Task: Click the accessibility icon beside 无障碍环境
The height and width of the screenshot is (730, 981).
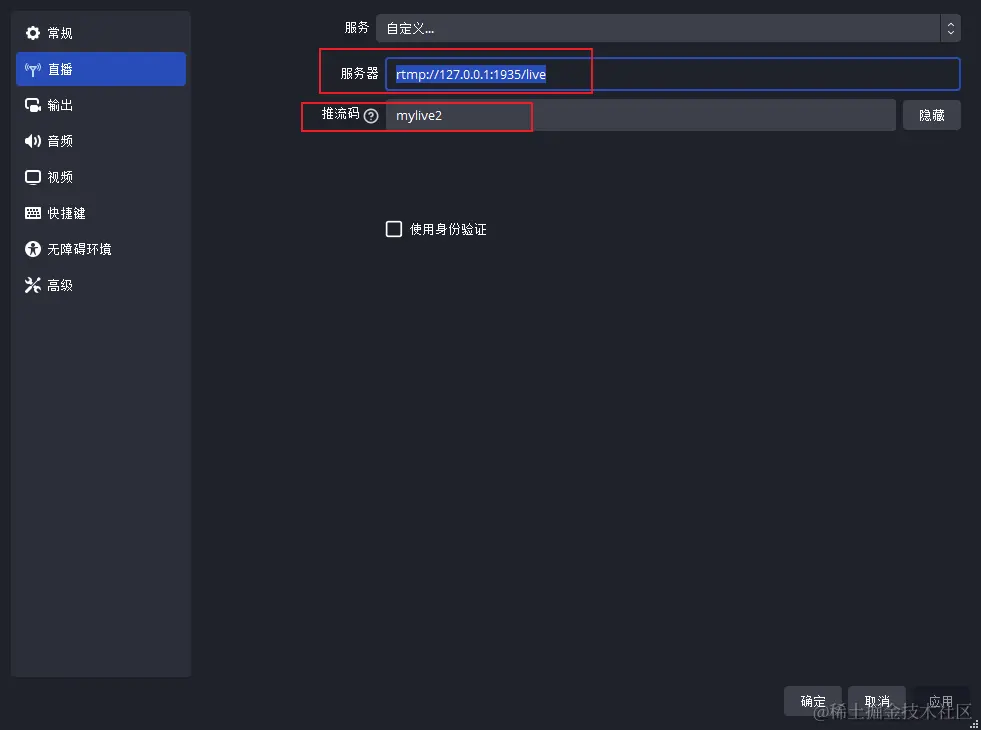Action: tap(33, 249)
